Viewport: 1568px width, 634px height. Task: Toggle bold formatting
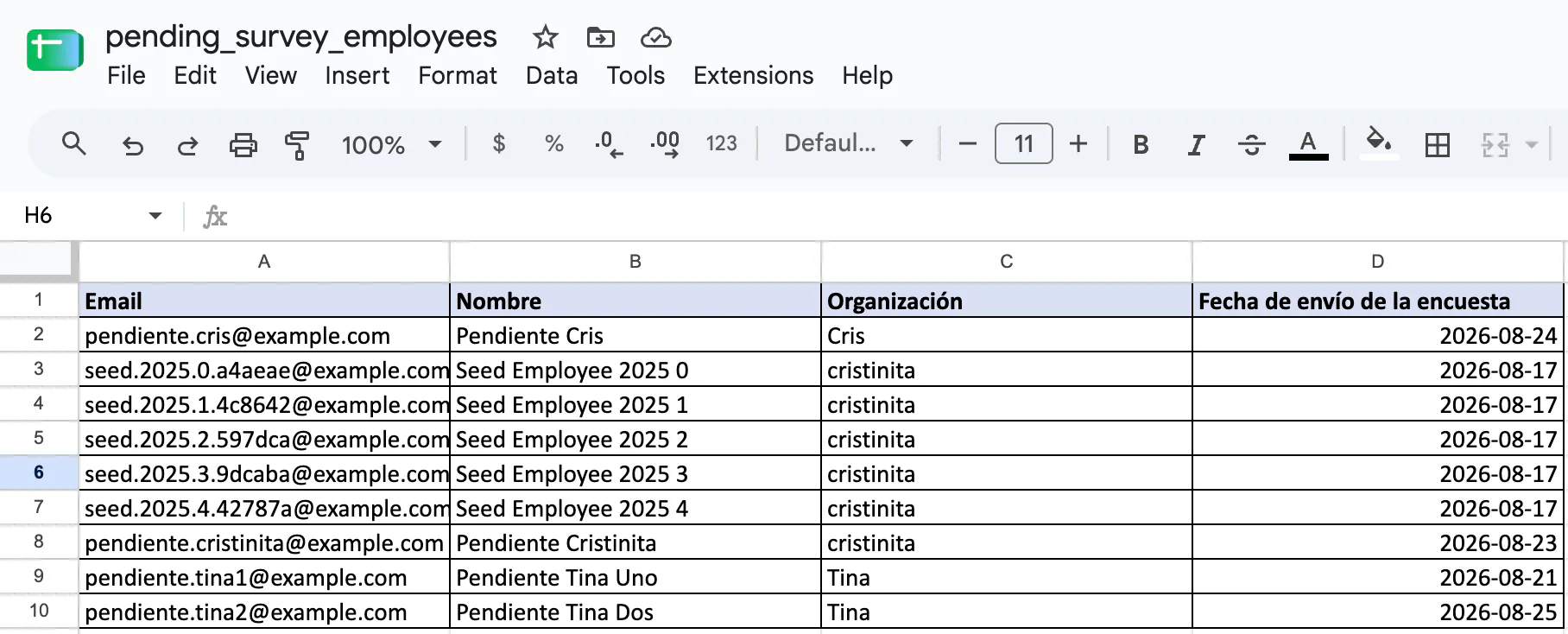pos(1141,144)
